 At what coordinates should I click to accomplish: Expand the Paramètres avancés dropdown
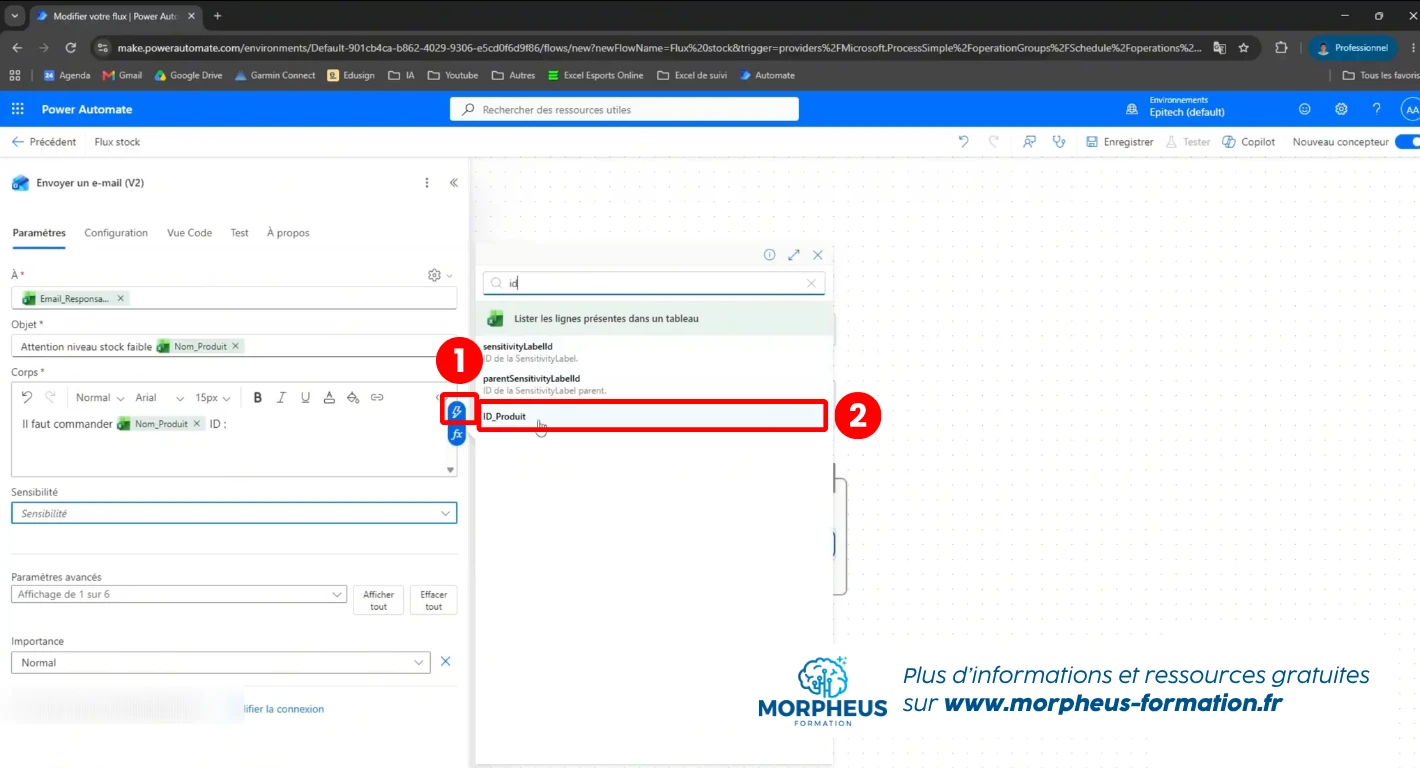point(179,594)
